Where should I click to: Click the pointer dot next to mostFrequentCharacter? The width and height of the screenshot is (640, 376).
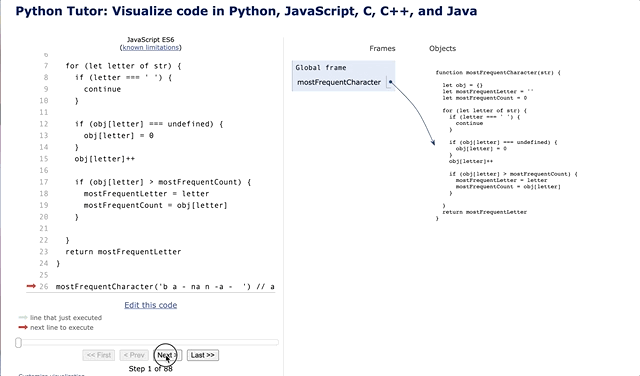[390, 82]
